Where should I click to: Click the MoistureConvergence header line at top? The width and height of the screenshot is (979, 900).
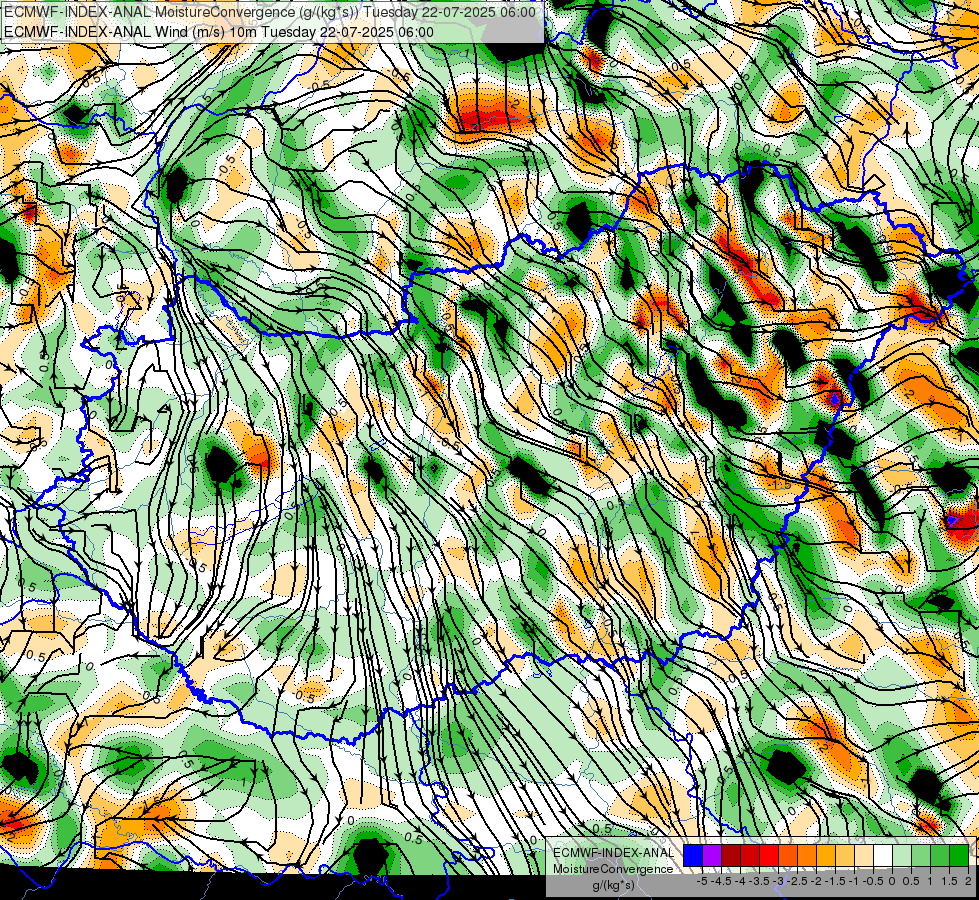(270, 12)
